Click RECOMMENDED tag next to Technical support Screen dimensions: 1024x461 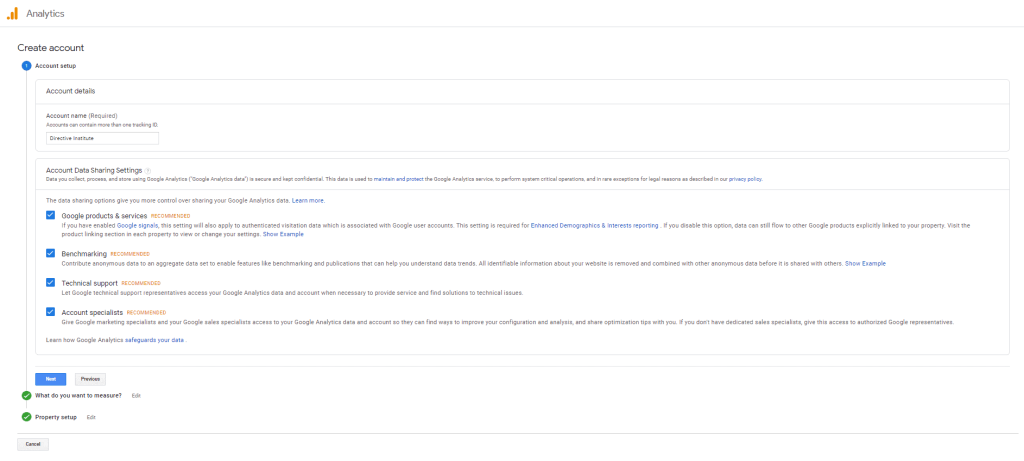pyautogui.click(x=141, y=283)
